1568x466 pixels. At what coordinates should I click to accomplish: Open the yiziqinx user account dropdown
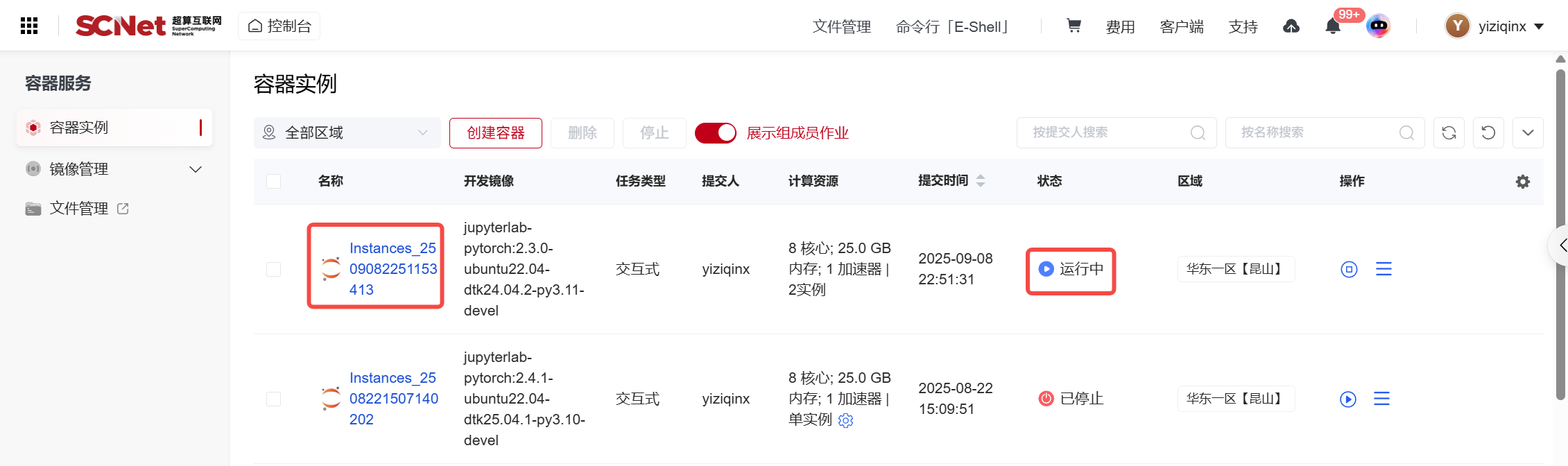1495,26
